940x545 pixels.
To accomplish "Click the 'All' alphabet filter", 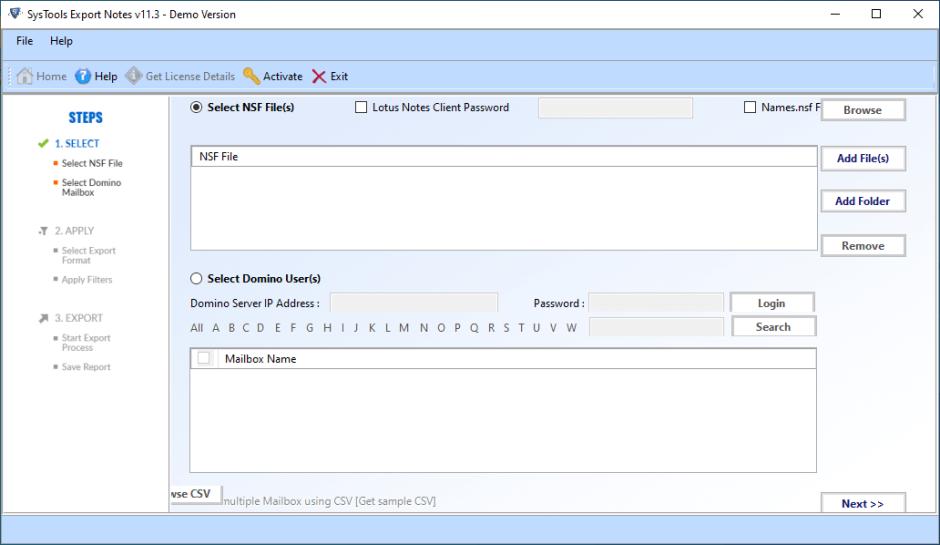I will (197, 328).
